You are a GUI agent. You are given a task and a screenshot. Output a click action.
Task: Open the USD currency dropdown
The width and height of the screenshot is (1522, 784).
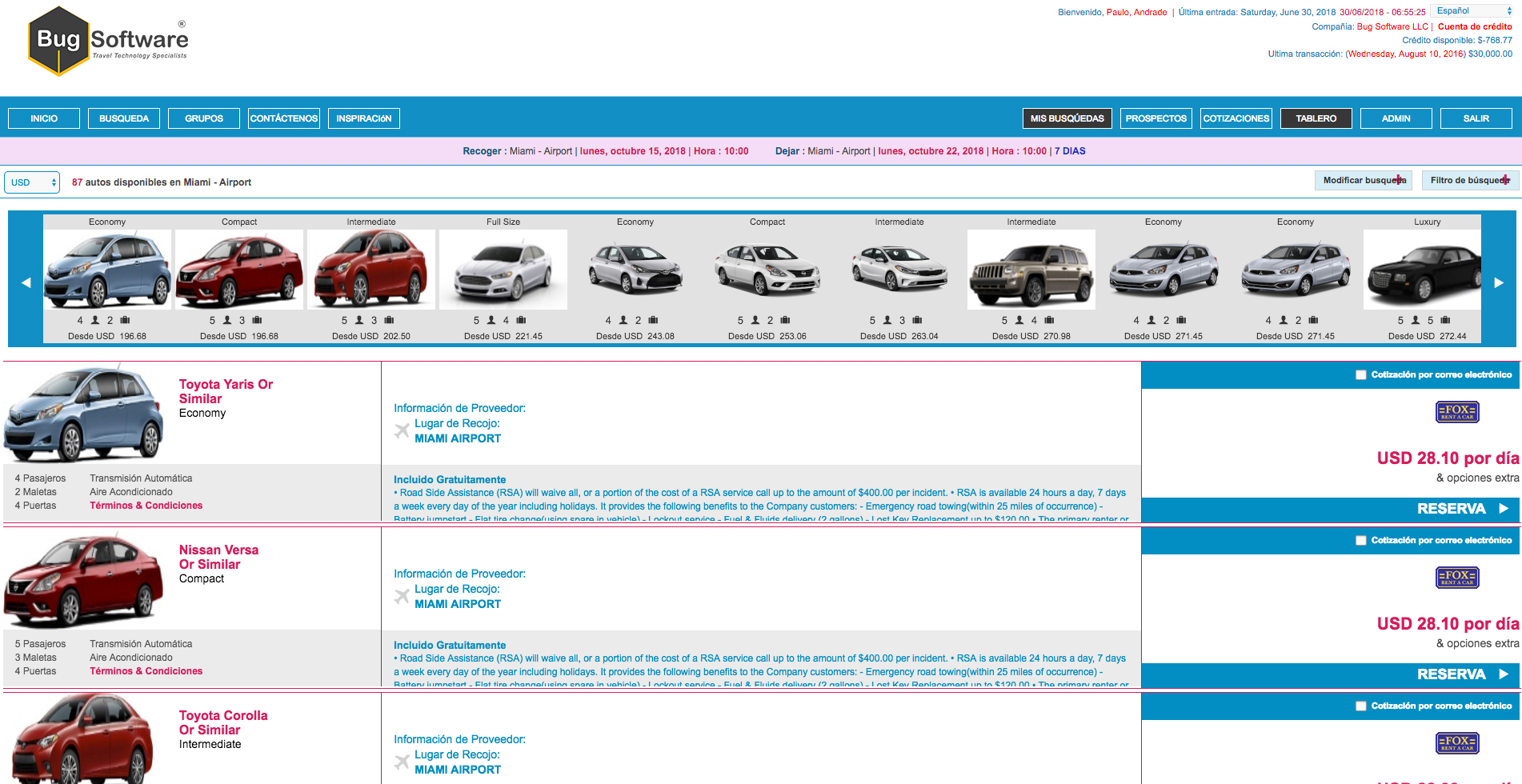tap(32, 182)
